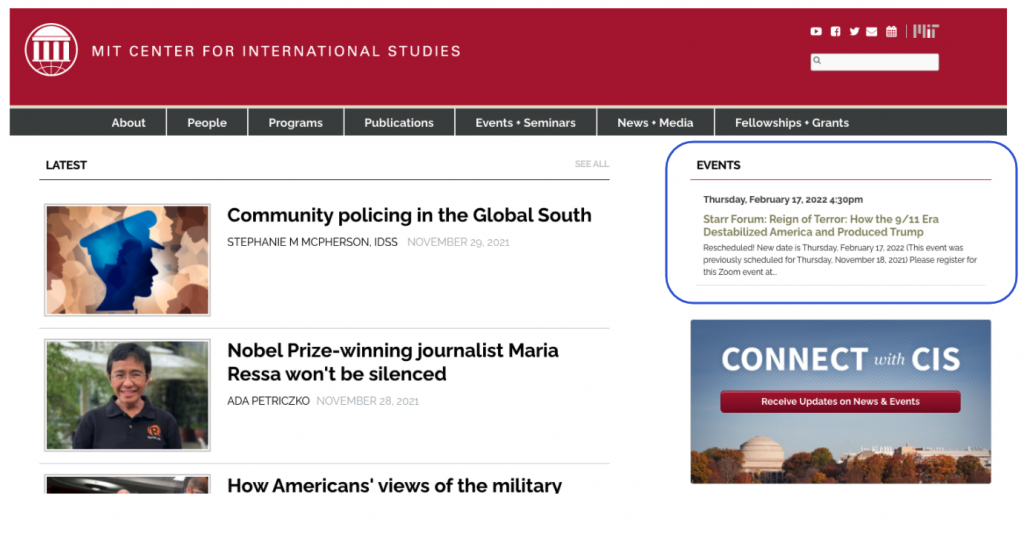This screenshot has width=1024, height=534.
Task: Click SEE ALL in the Latest section
Action: (592, 164)
